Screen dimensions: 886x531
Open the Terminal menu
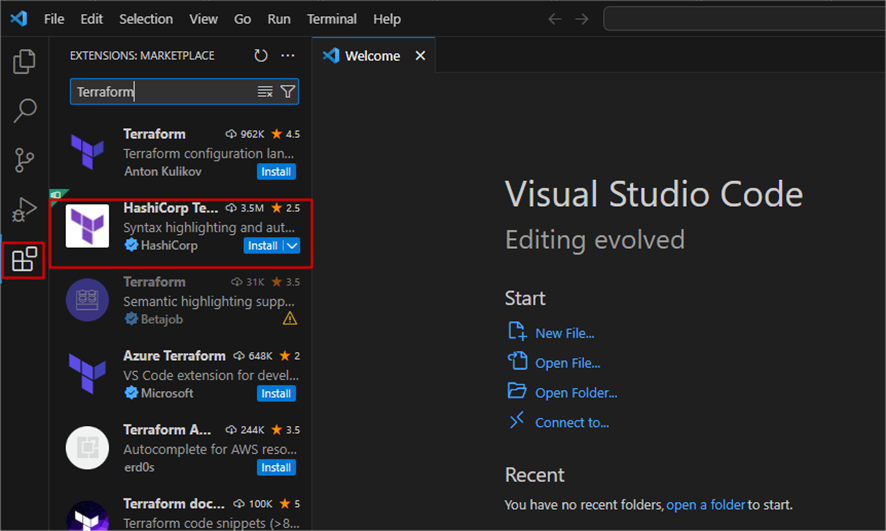click(332, 19)
